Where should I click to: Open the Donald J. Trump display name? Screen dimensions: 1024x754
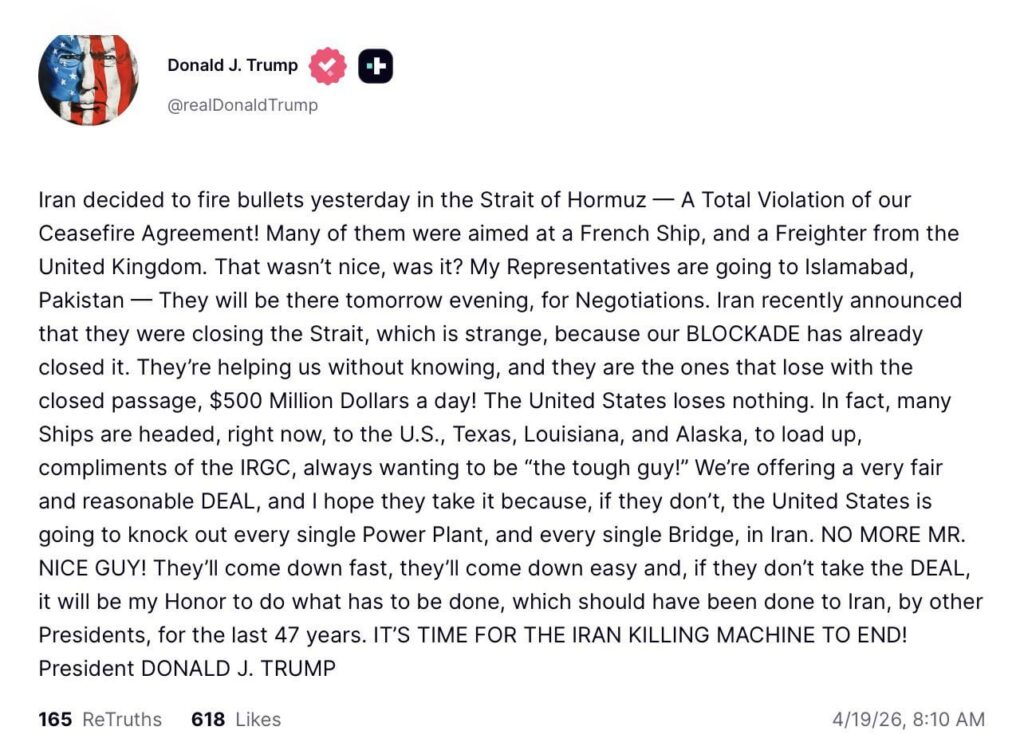click(232, 64)
